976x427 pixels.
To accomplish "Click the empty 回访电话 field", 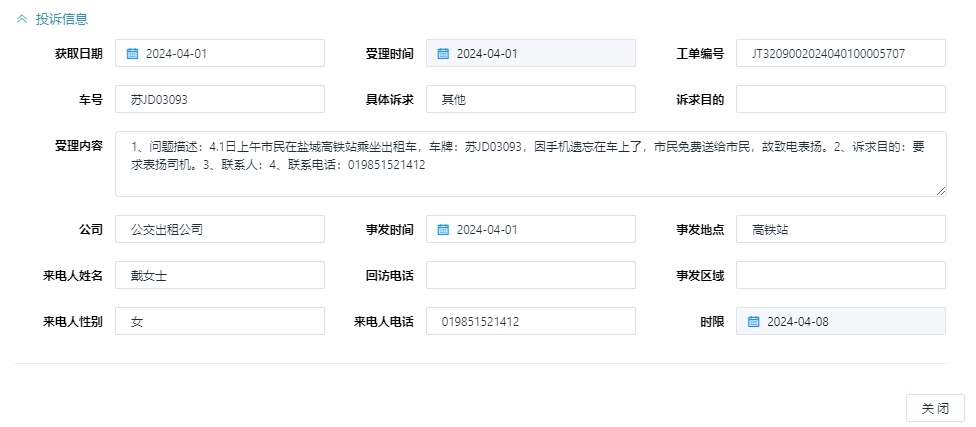I will point(530,276).
